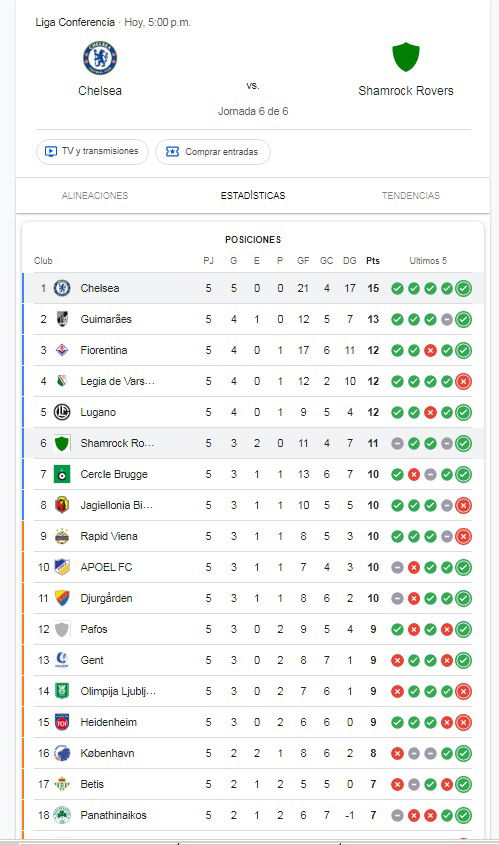This screenshot has width=499, height=845.
Task: Click the Cercle Brugge green badge
Action: [x=63, y=474]
